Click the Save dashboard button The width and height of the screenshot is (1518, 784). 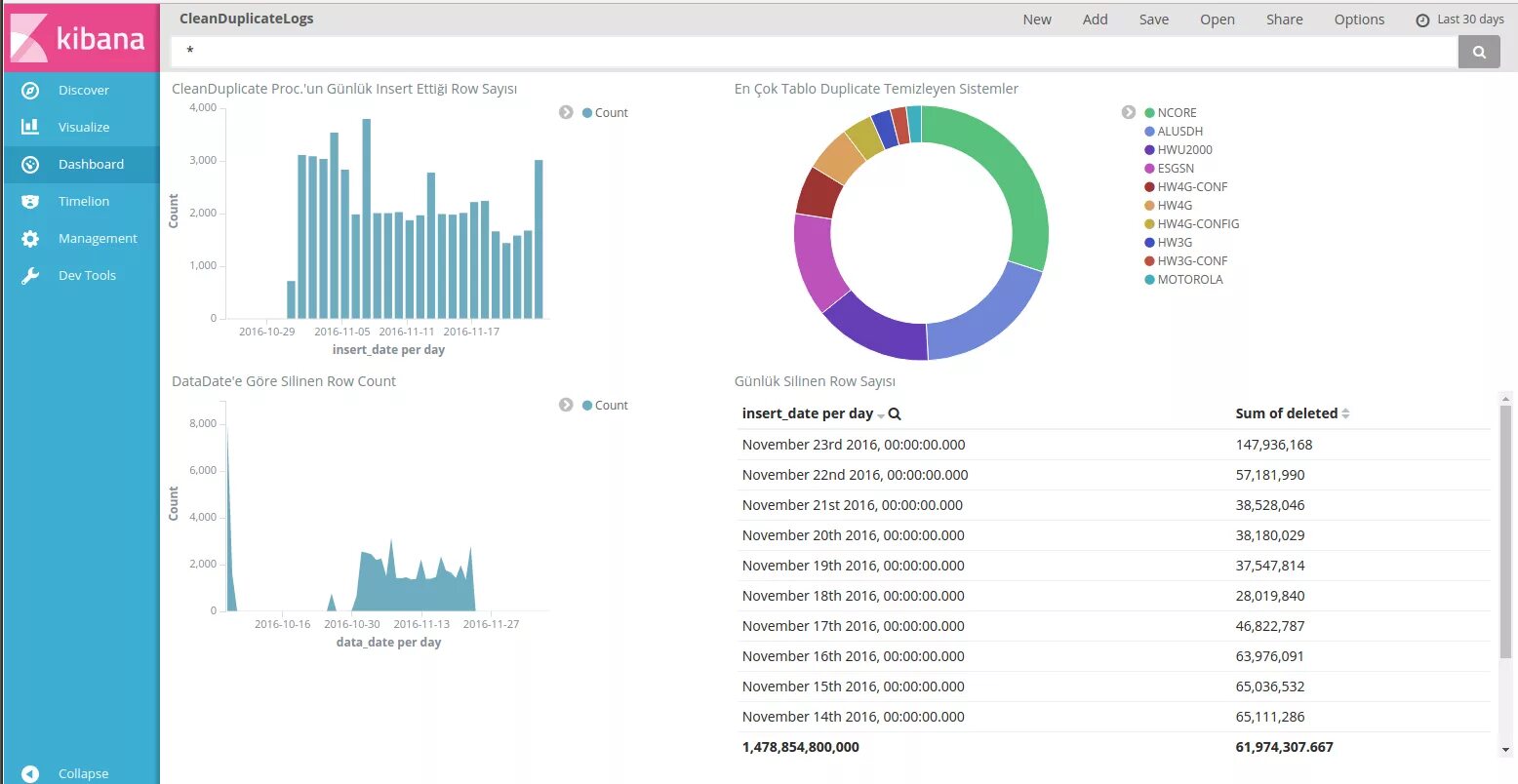pos(1153,20)
